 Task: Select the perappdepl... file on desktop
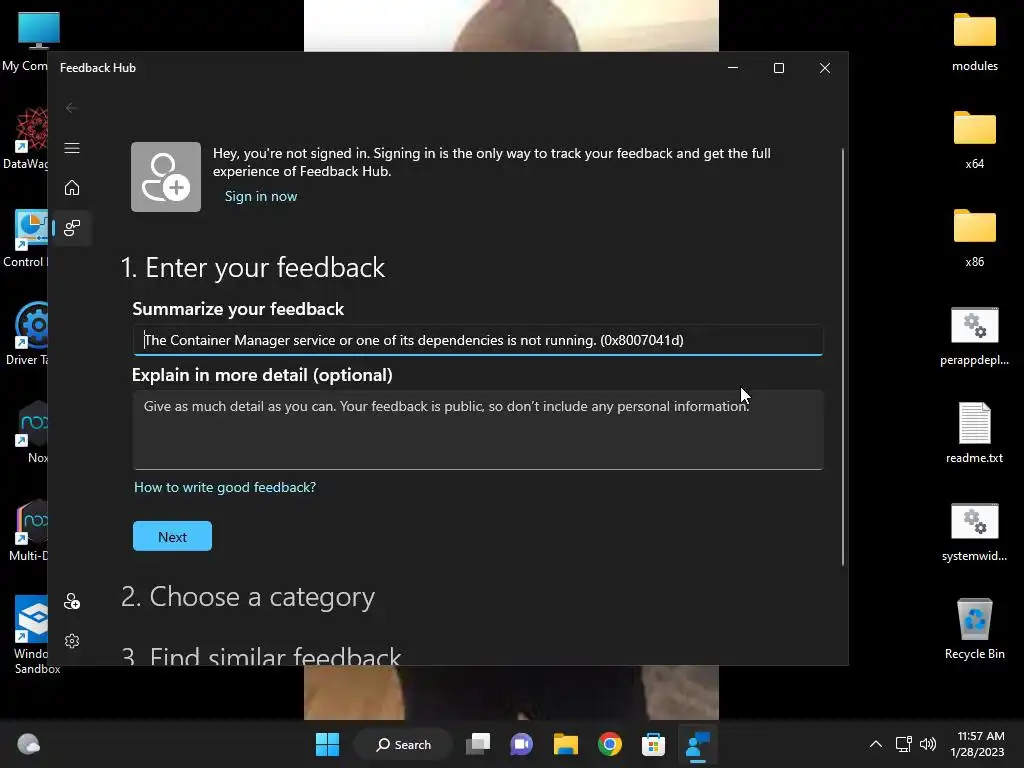click(x=974, y=336)
